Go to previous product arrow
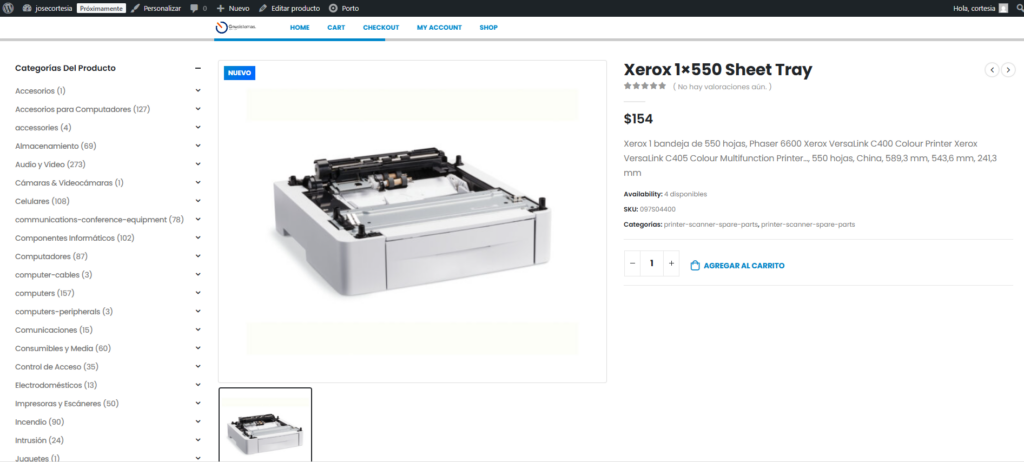This screenshot has width=1024, height=462. [x=992, y=70]
